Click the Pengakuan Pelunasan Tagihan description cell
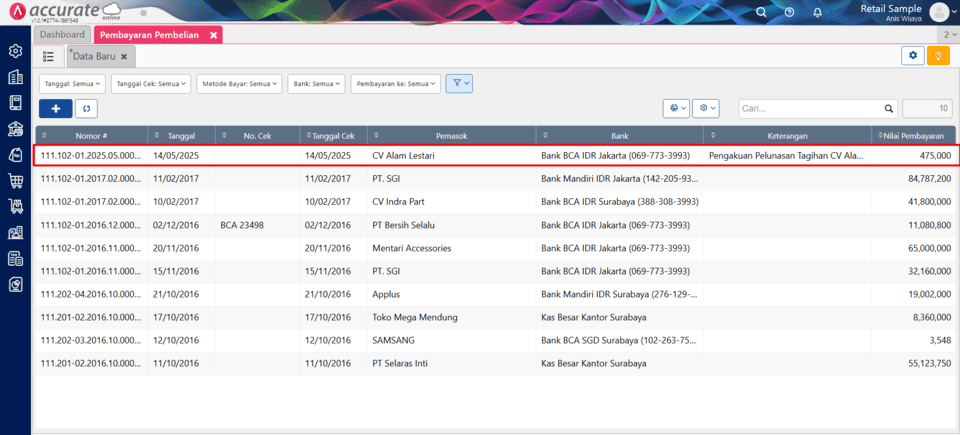Viewport: 960px width, 435px height. pos(787,156)
